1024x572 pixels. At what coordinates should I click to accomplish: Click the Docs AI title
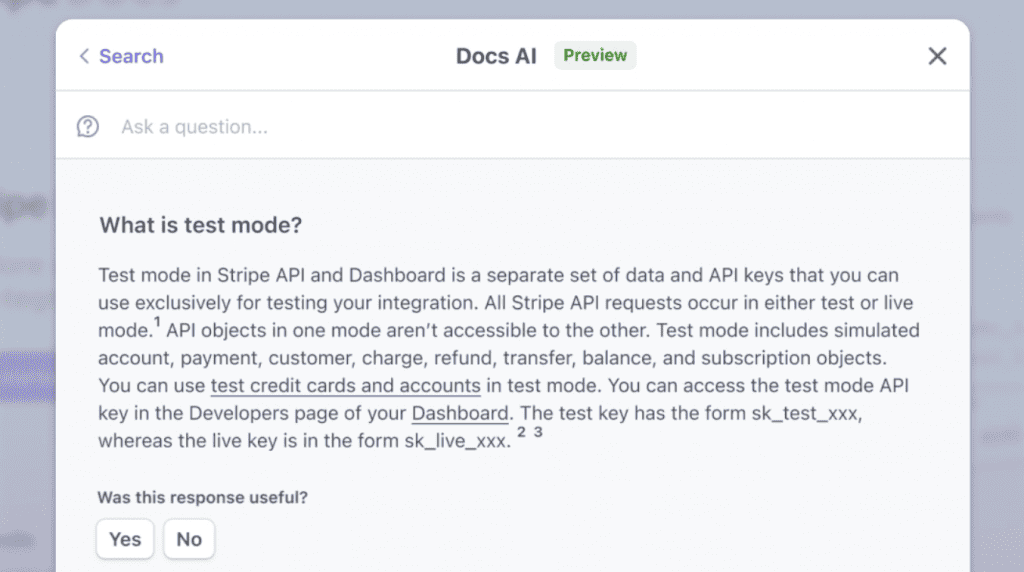(496, 56)
